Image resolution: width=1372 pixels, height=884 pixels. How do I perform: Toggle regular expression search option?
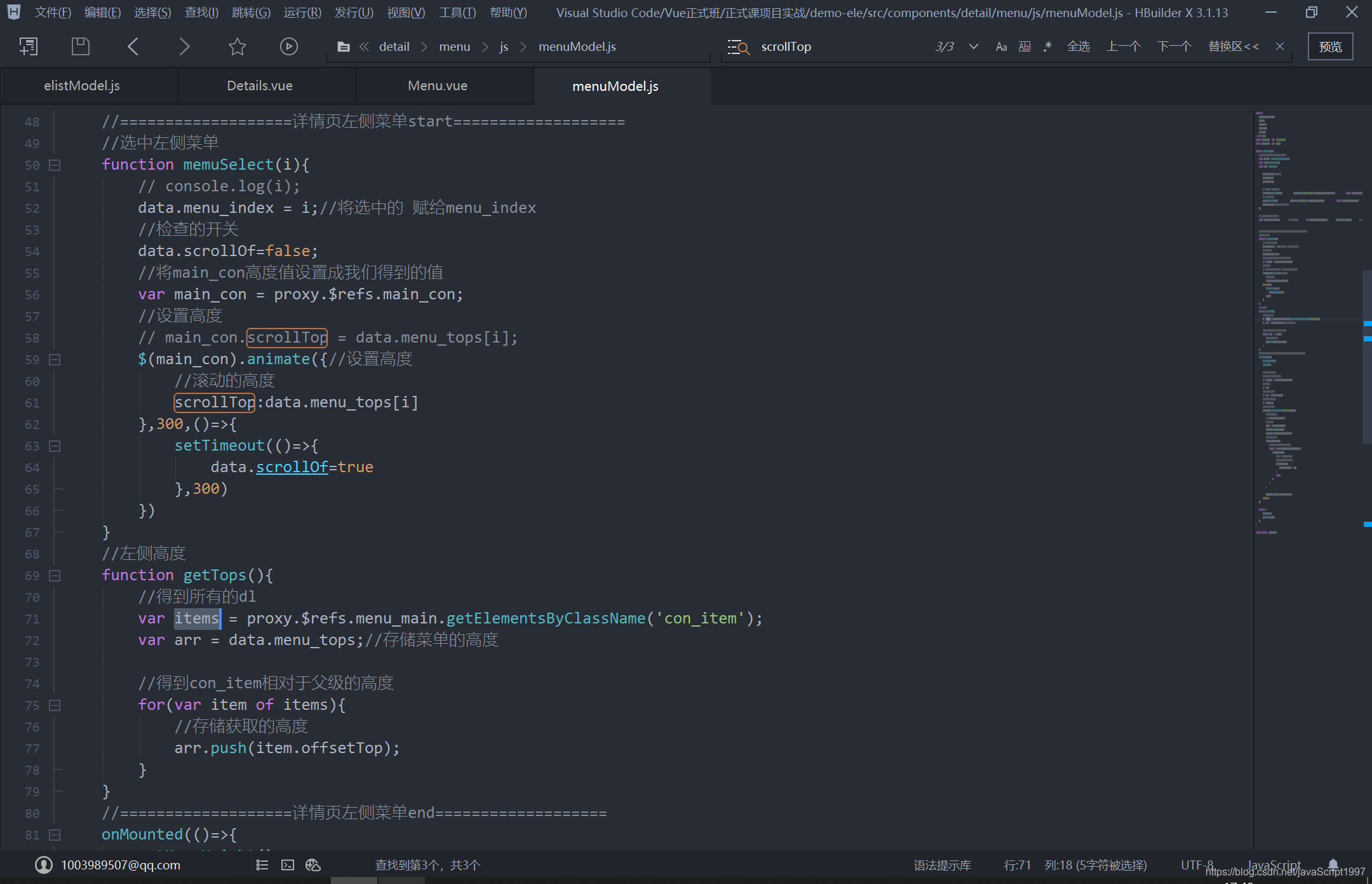1047,46
